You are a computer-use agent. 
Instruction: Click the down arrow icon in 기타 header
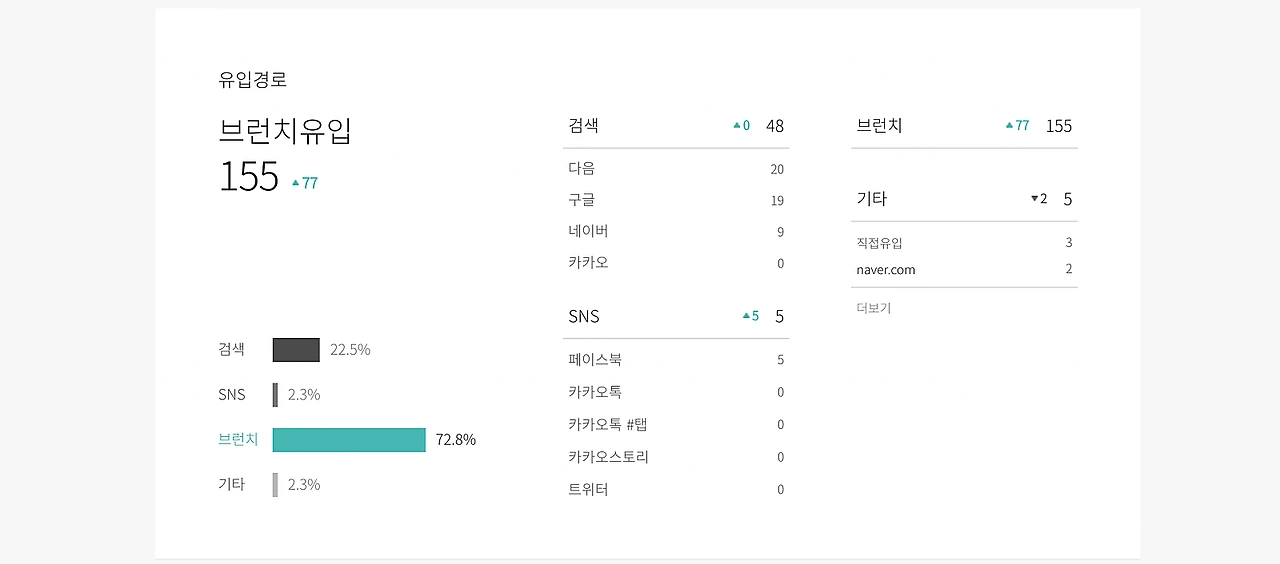click(x=1034, y=199)
